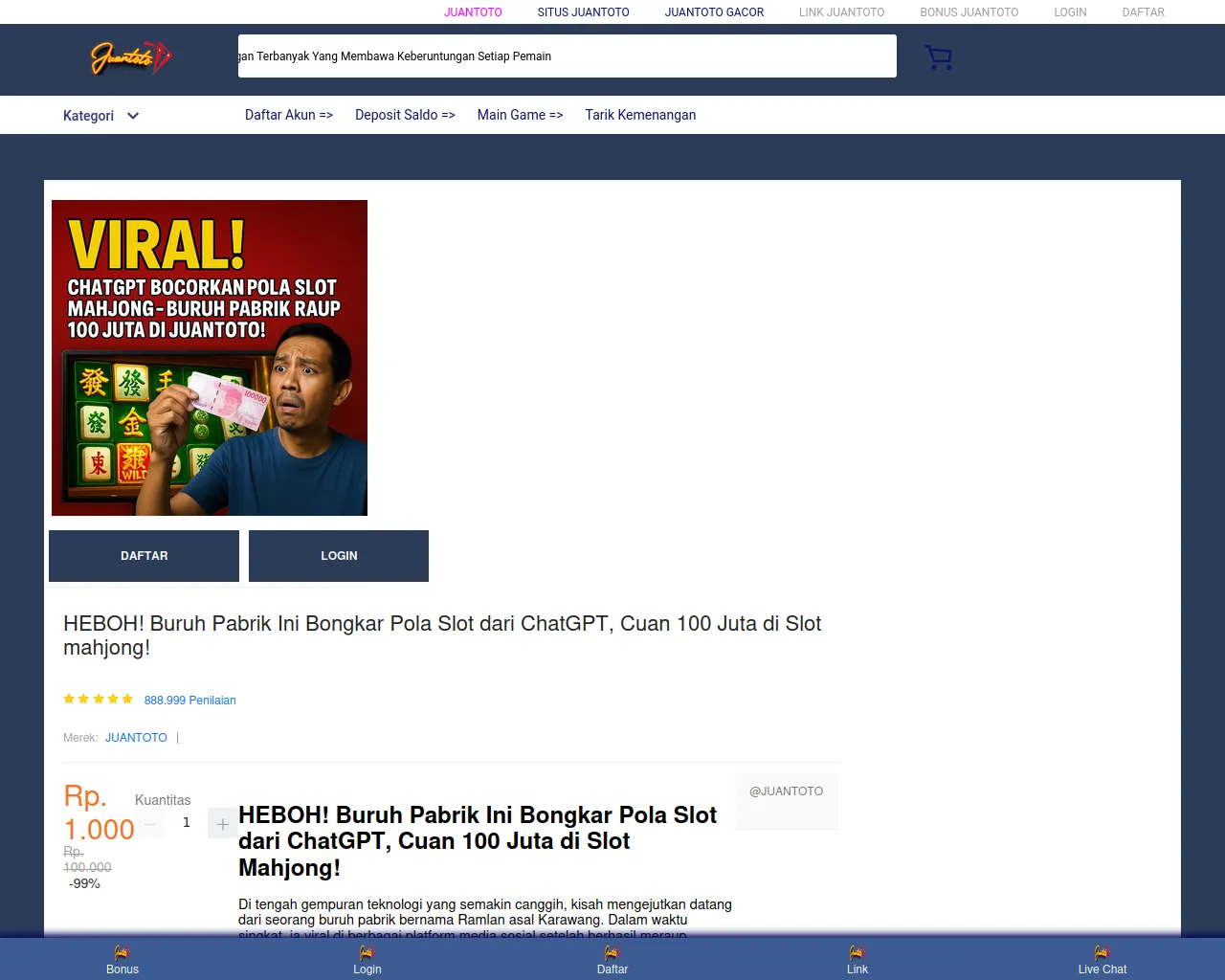Increase quantity with the plus button

223,823
